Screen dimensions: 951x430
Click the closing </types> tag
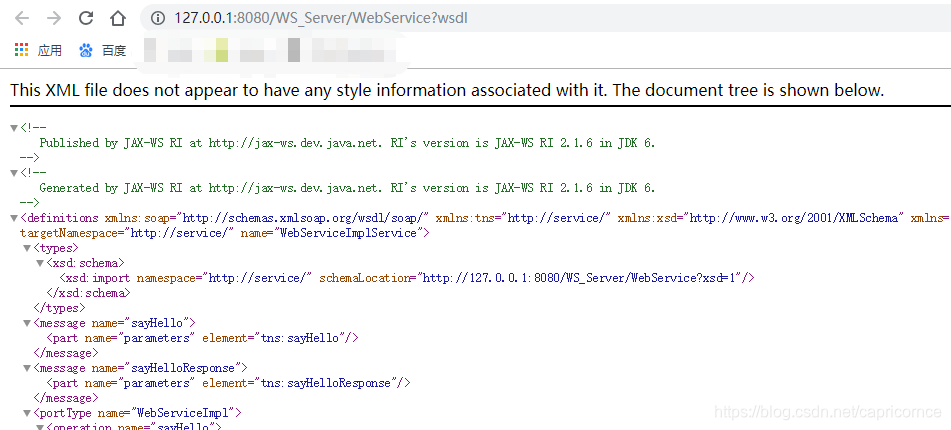click(x=59, y=308)
